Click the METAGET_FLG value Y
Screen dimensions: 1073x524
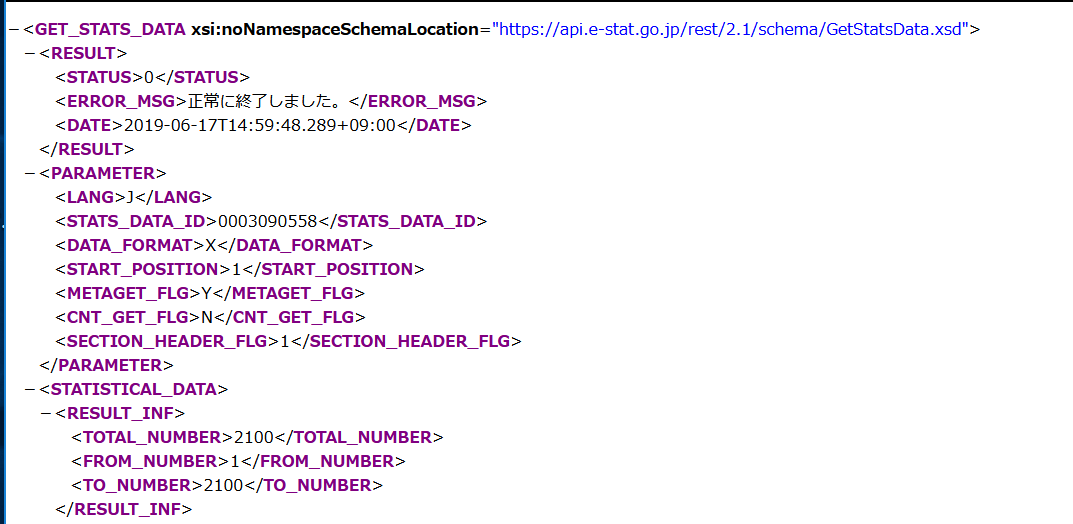coord(194,293)
